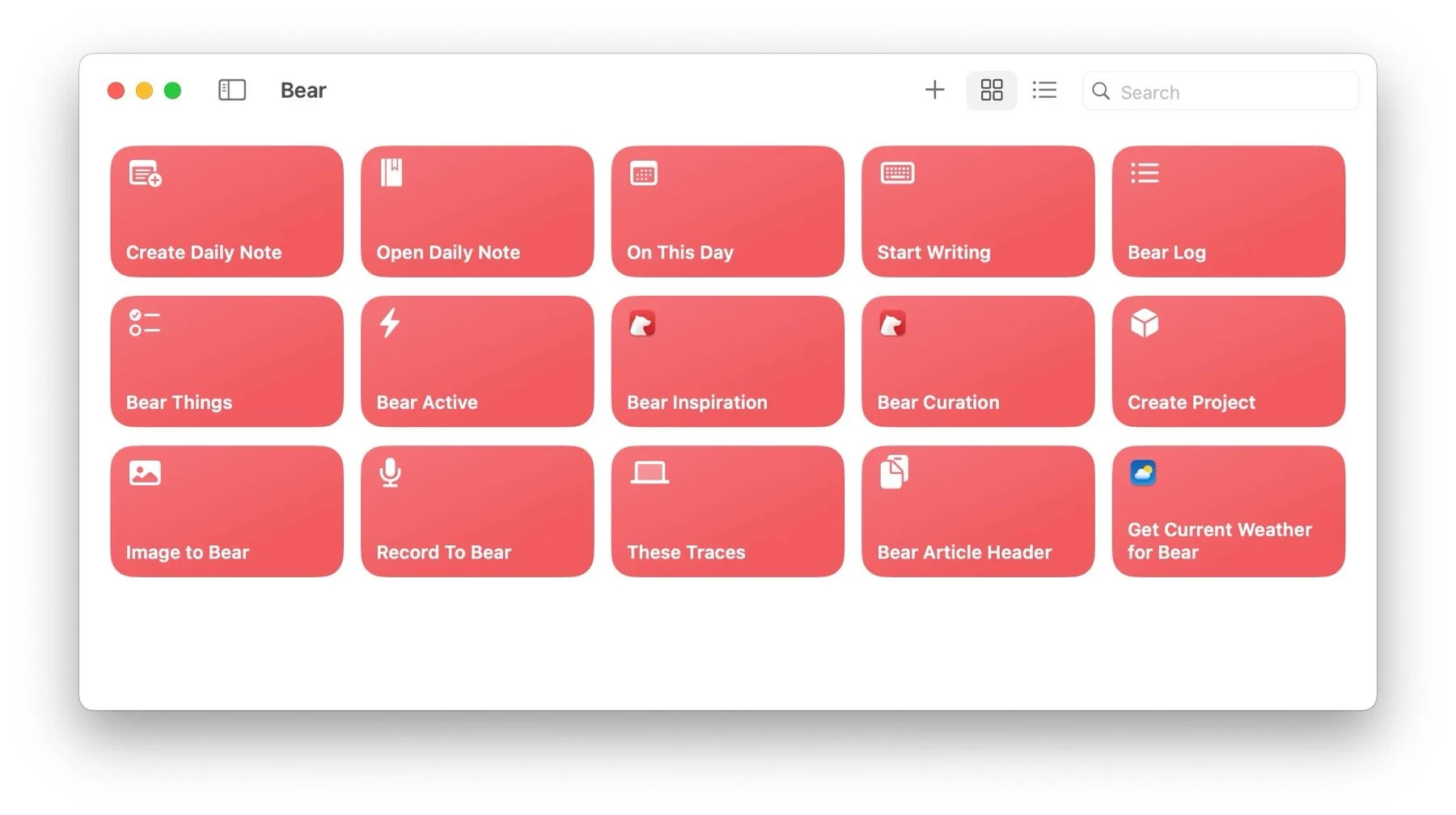The image size is (1456, 815).
Task: Click the Open Daily Note book icon
Action: [392, 172]
